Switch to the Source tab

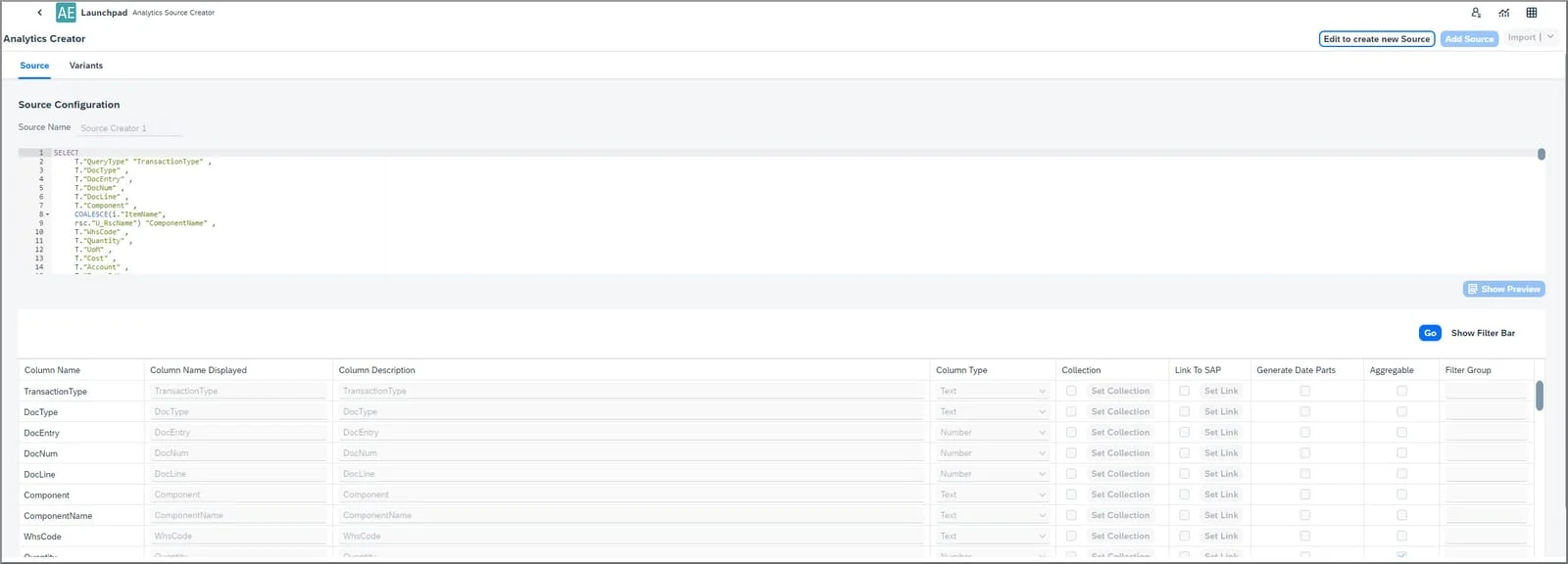click(34, 66)
